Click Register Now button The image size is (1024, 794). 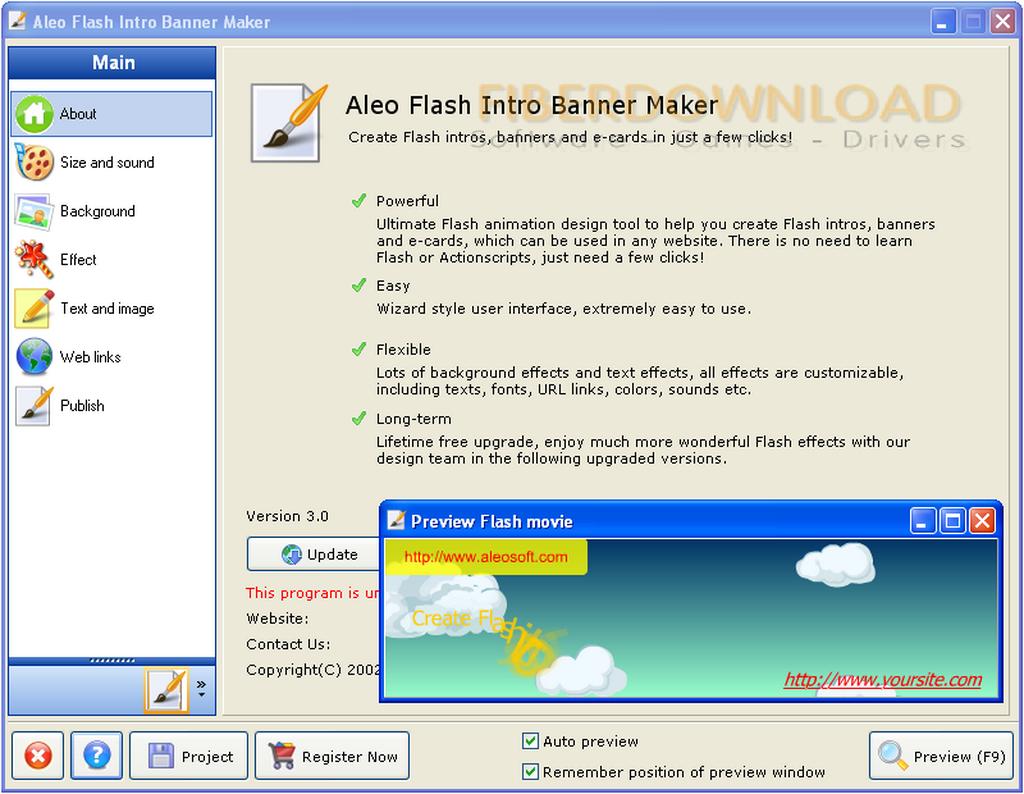point(332,755)
